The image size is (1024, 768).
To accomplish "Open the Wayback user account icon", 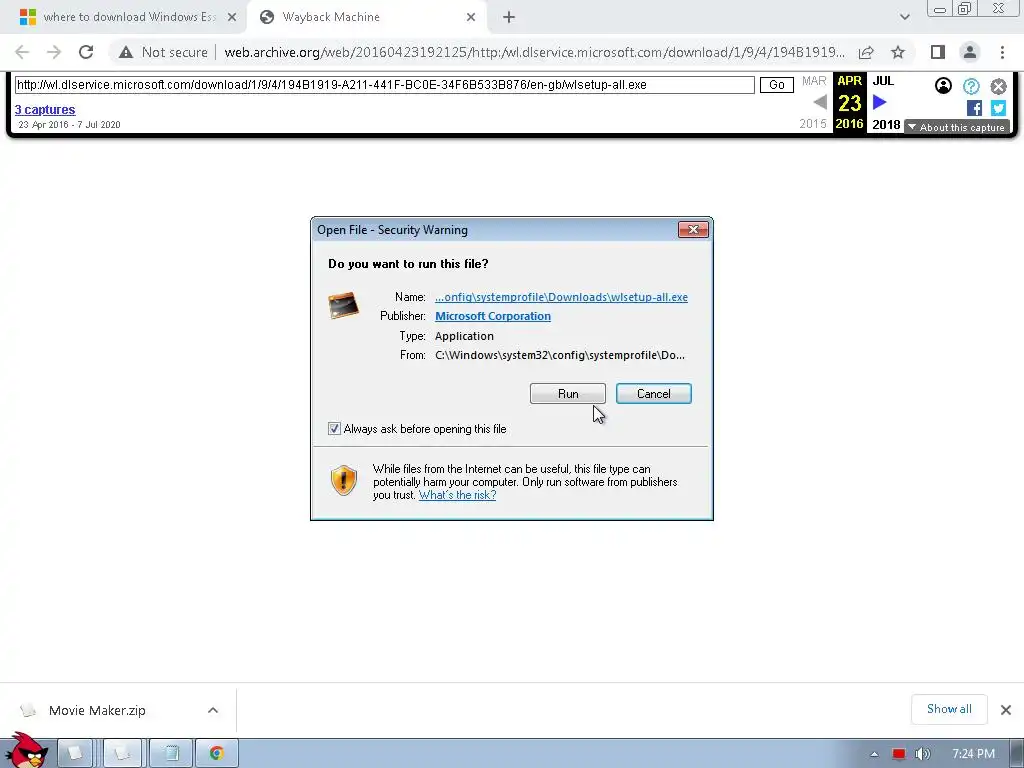I will click(x=943, y=86).
